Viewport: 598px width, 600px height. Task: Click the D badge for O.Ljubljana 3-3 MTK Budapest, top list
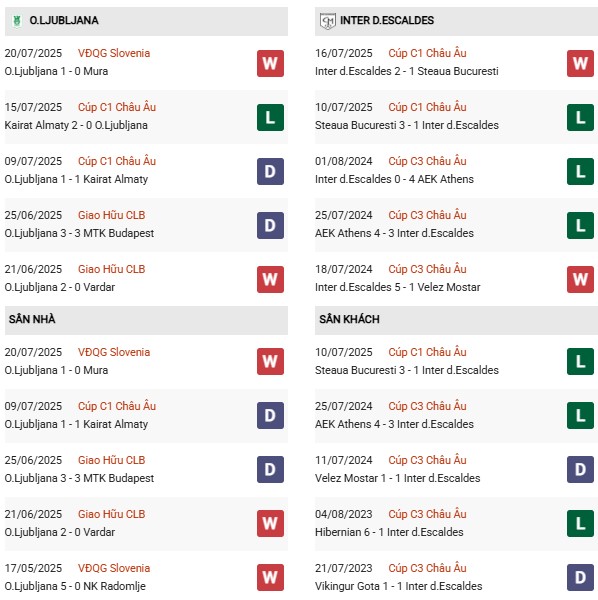tap(270, 225)
